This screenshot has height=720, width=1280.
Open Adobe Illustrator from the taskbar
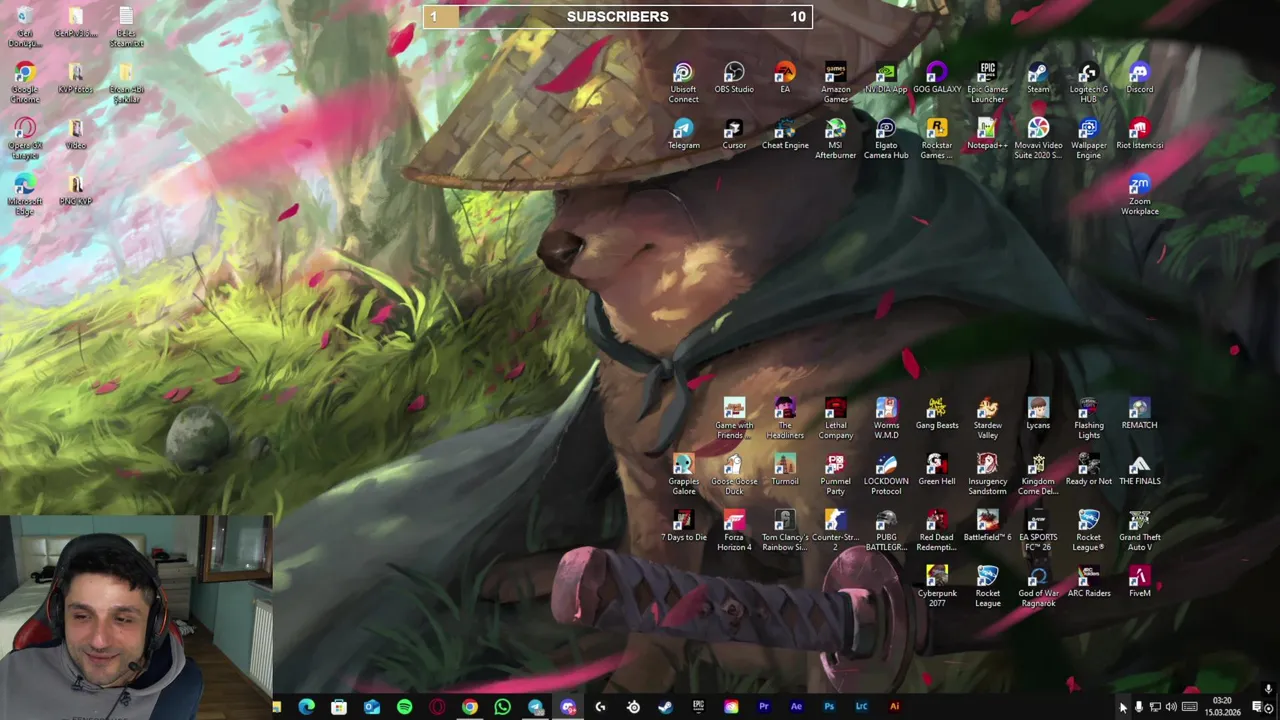[894, 707]
